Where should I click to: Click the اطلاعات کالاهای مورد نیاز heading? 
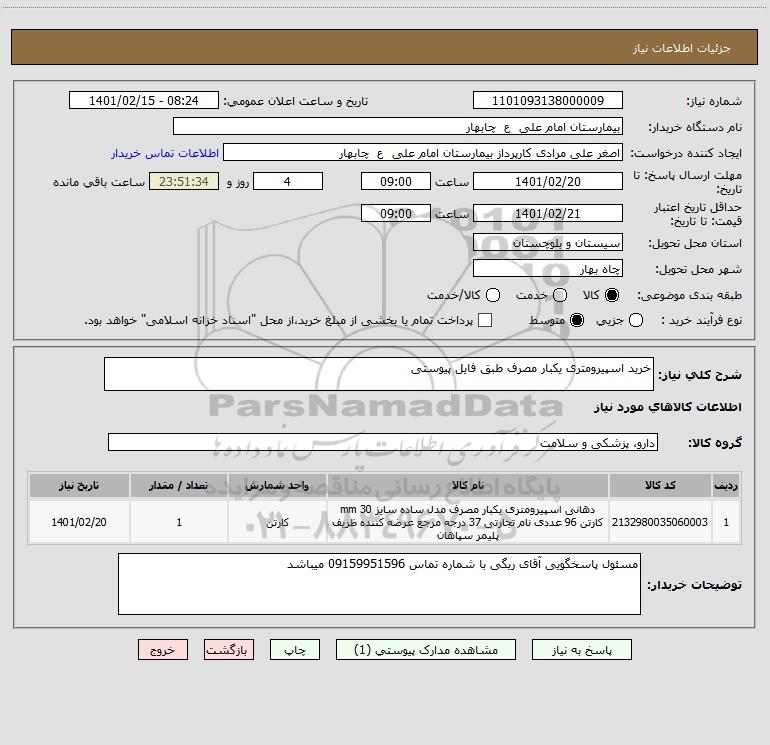click(668, 407)
